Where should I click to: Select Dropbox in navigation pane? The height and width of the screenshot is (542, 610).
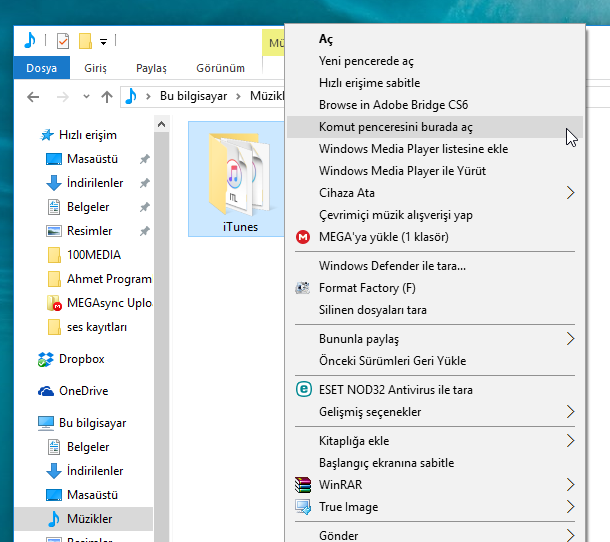[82, 359]
